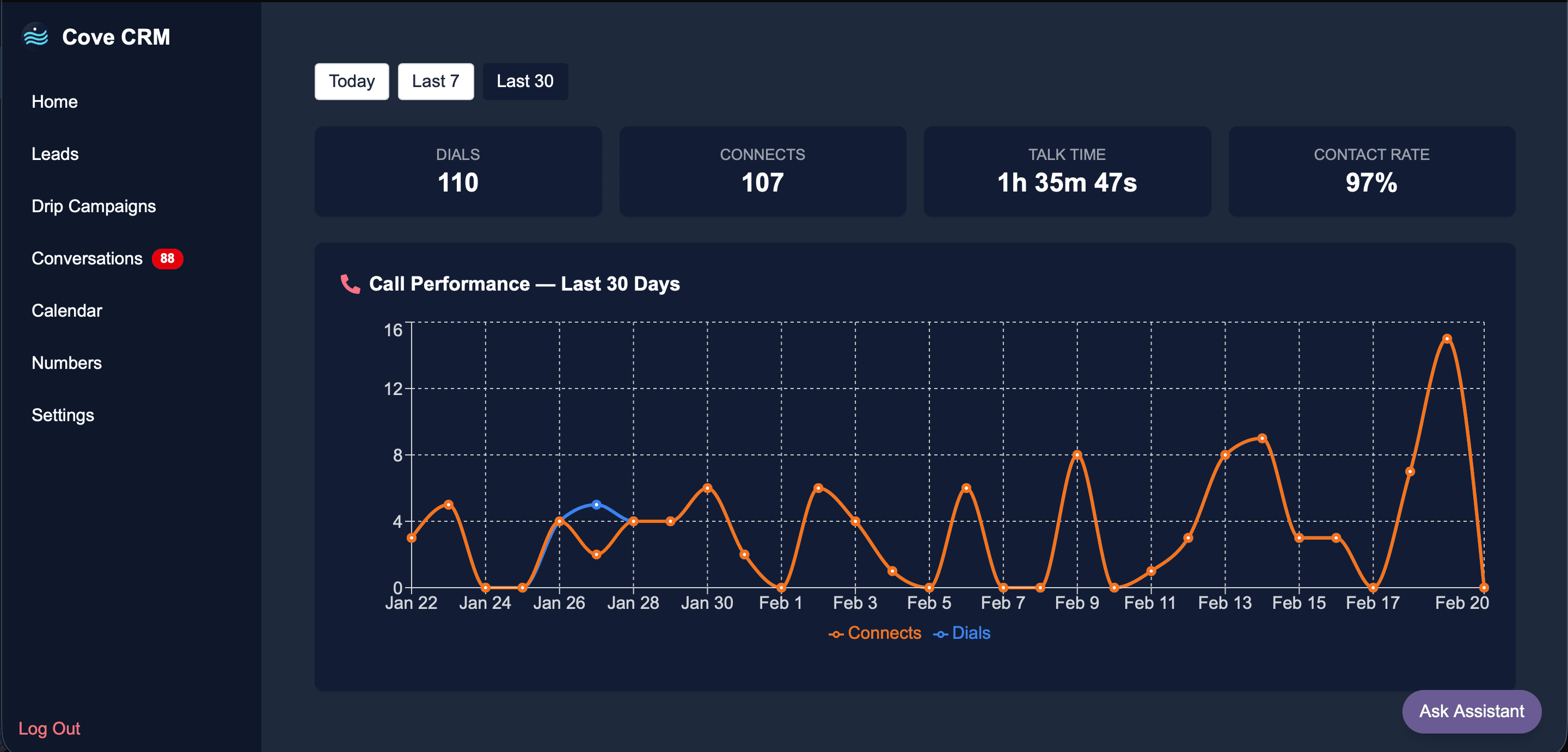Select the Today time filter

point(351,81)
